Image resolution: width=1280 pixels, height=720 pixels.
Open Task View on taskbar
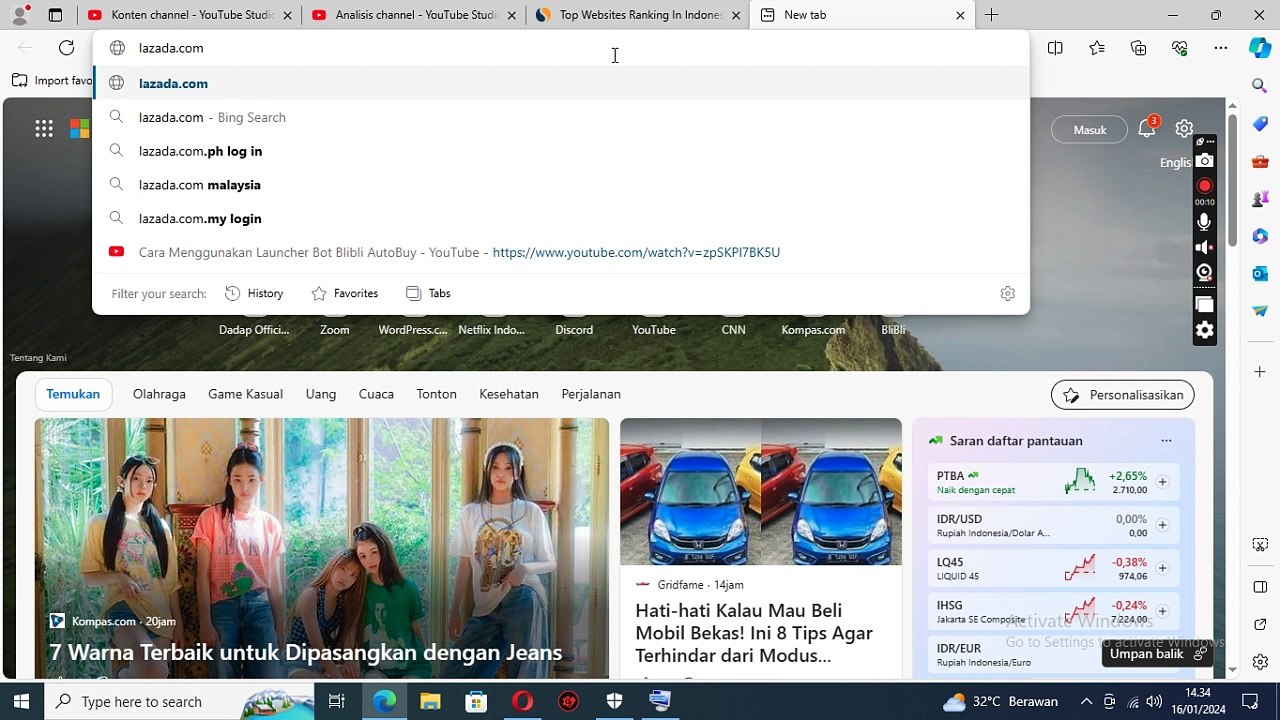click(337, 701)
